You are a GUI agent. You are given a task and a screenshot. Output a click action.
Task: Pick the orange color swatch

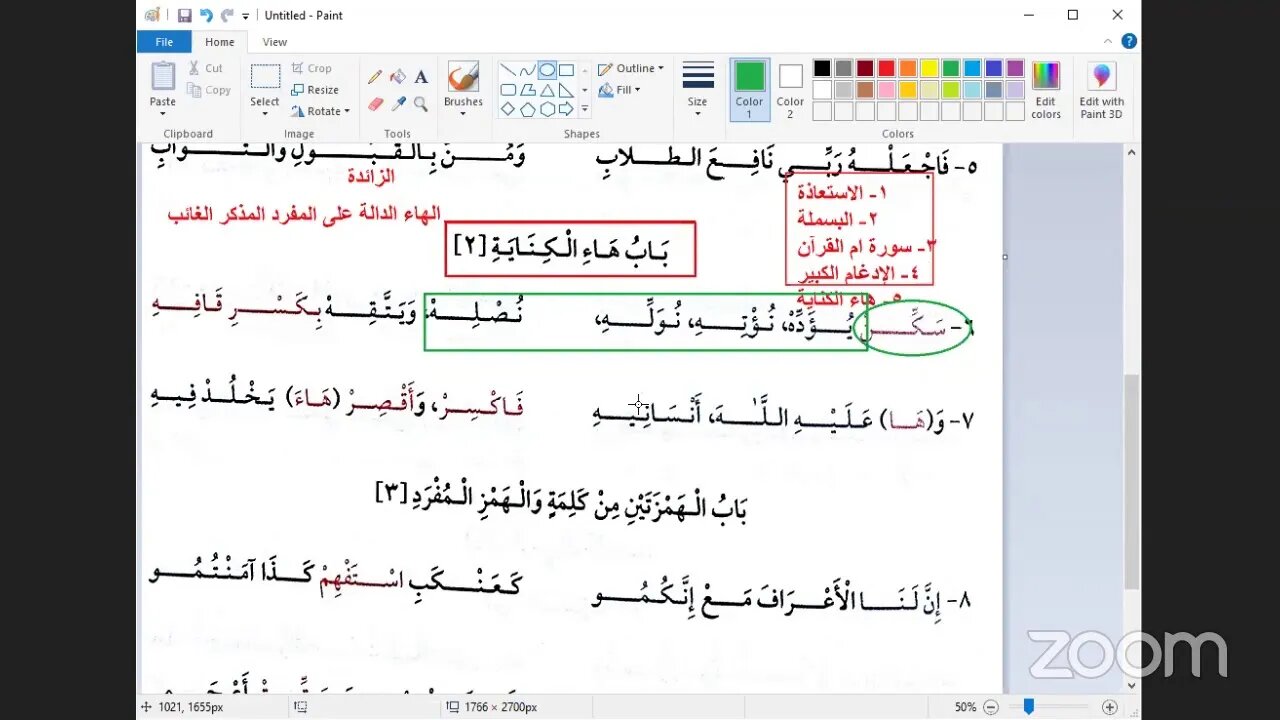(907, 68)
